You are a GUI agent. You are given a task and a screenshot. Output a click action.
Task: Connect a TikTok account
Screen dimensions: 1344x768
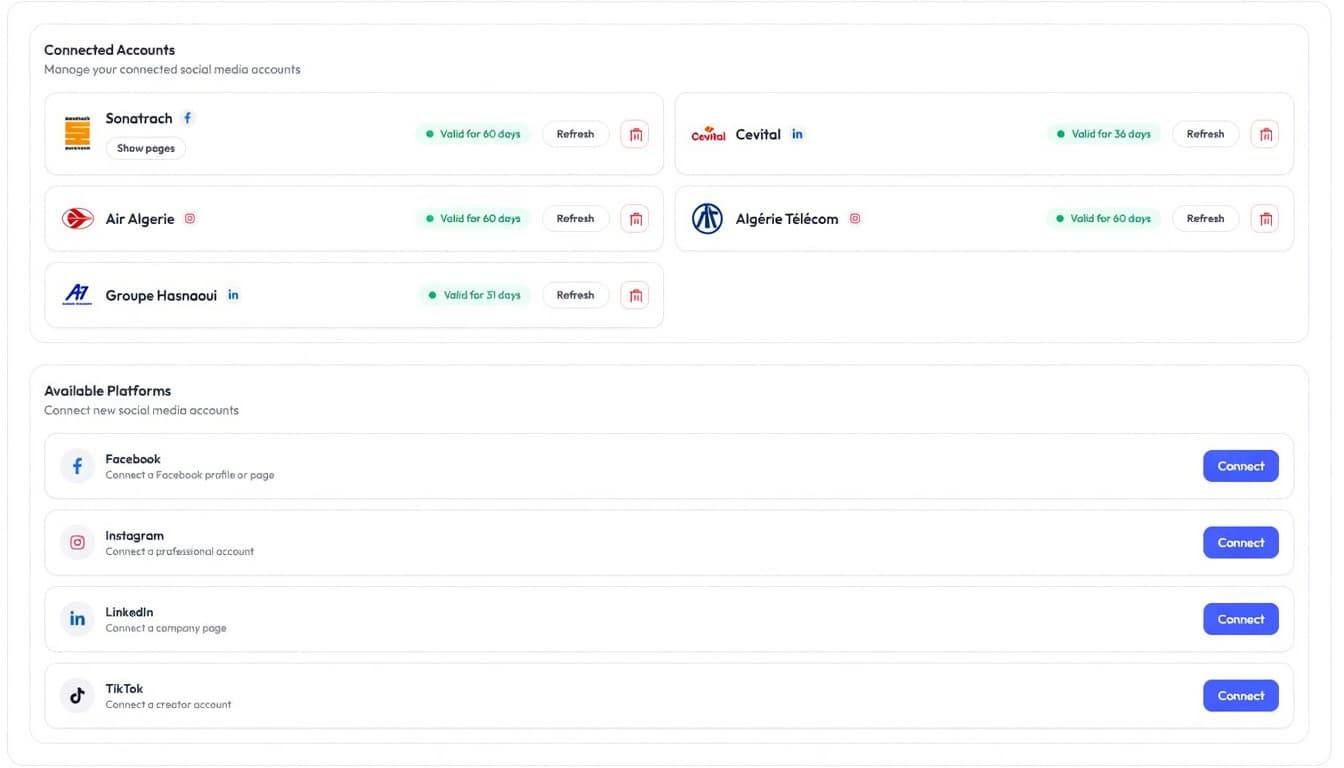coord(1241,696)
